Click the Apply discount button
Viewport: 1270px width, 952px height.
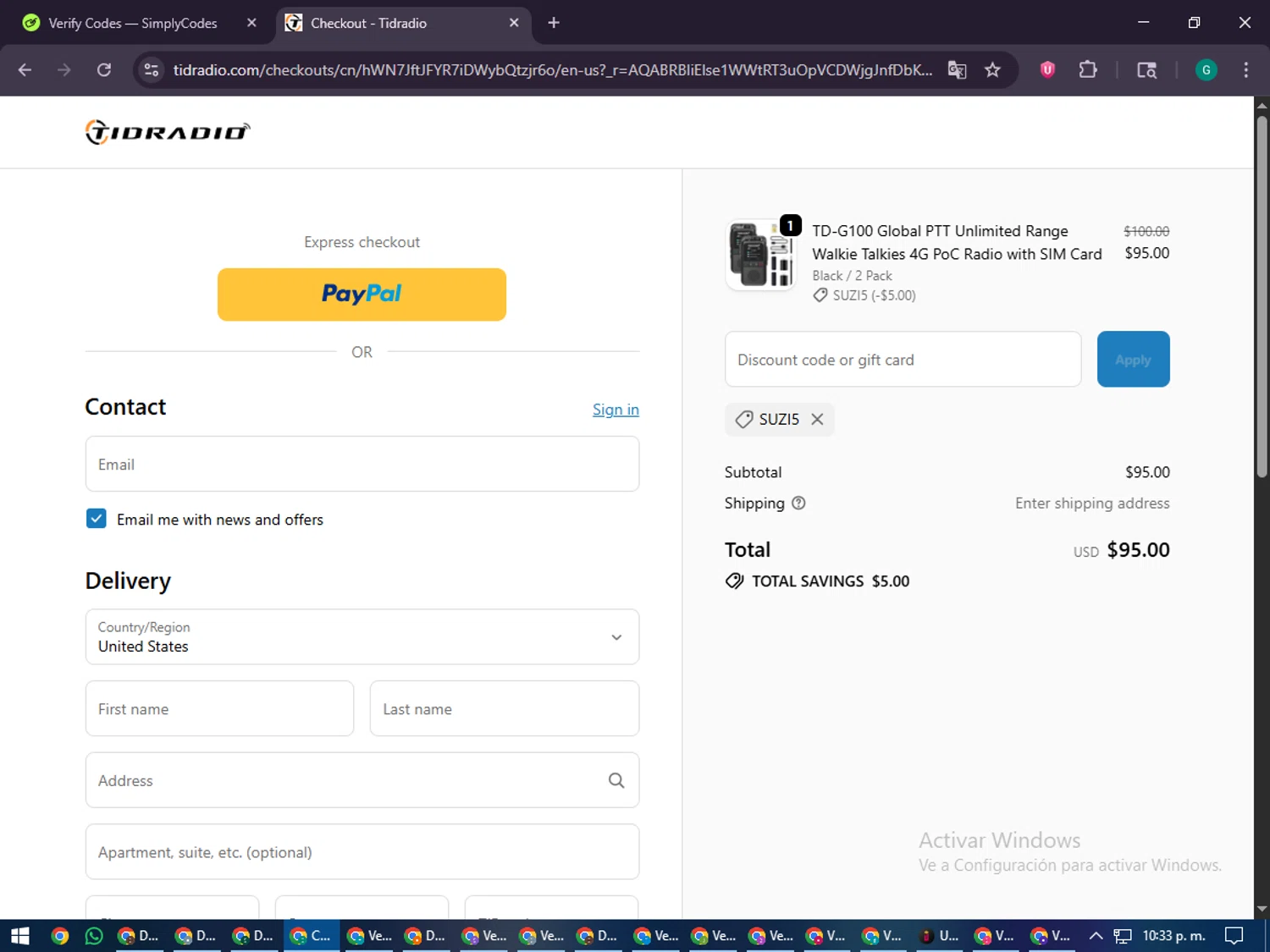tap(1133, 360)
